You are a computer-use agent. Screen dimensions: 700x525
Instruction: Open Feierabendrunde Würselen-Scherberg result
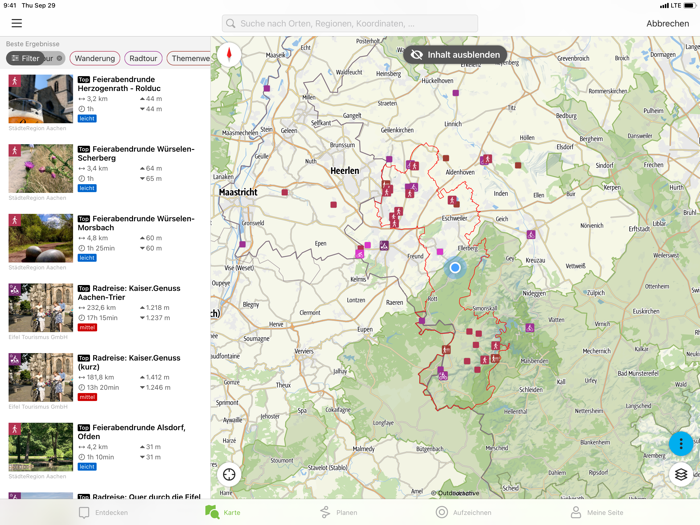(105, 172)
